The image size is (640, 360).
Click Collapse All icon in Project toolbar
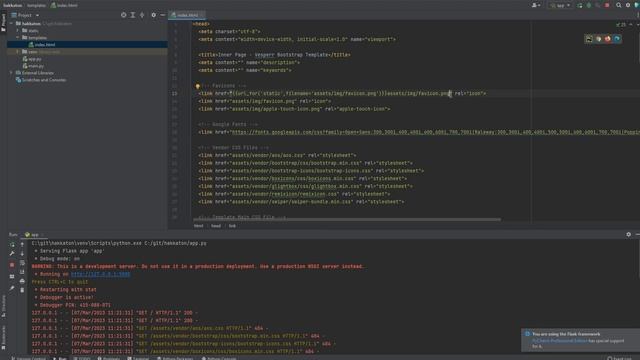[142, 15]
